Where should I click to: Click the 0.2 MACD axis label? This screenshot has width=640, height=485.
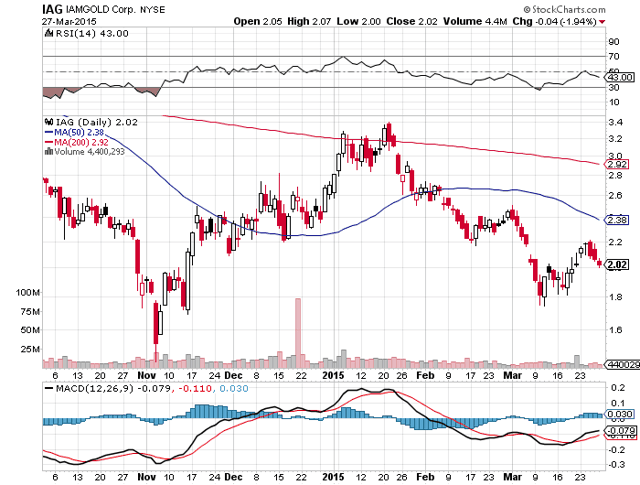pos(619,387)
